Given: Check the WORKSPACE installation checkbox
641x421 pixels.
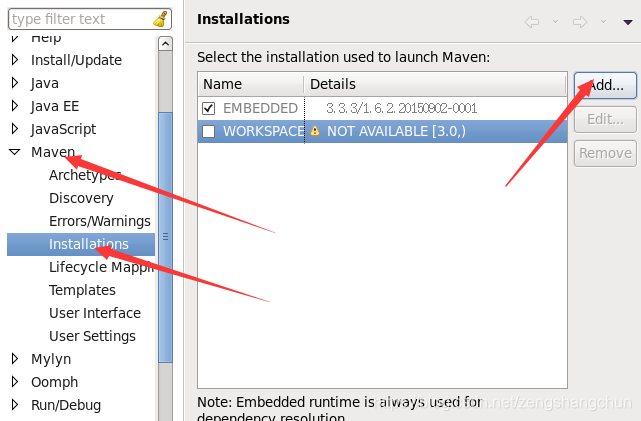Looking at the screenshot, I should pos(208,131).
